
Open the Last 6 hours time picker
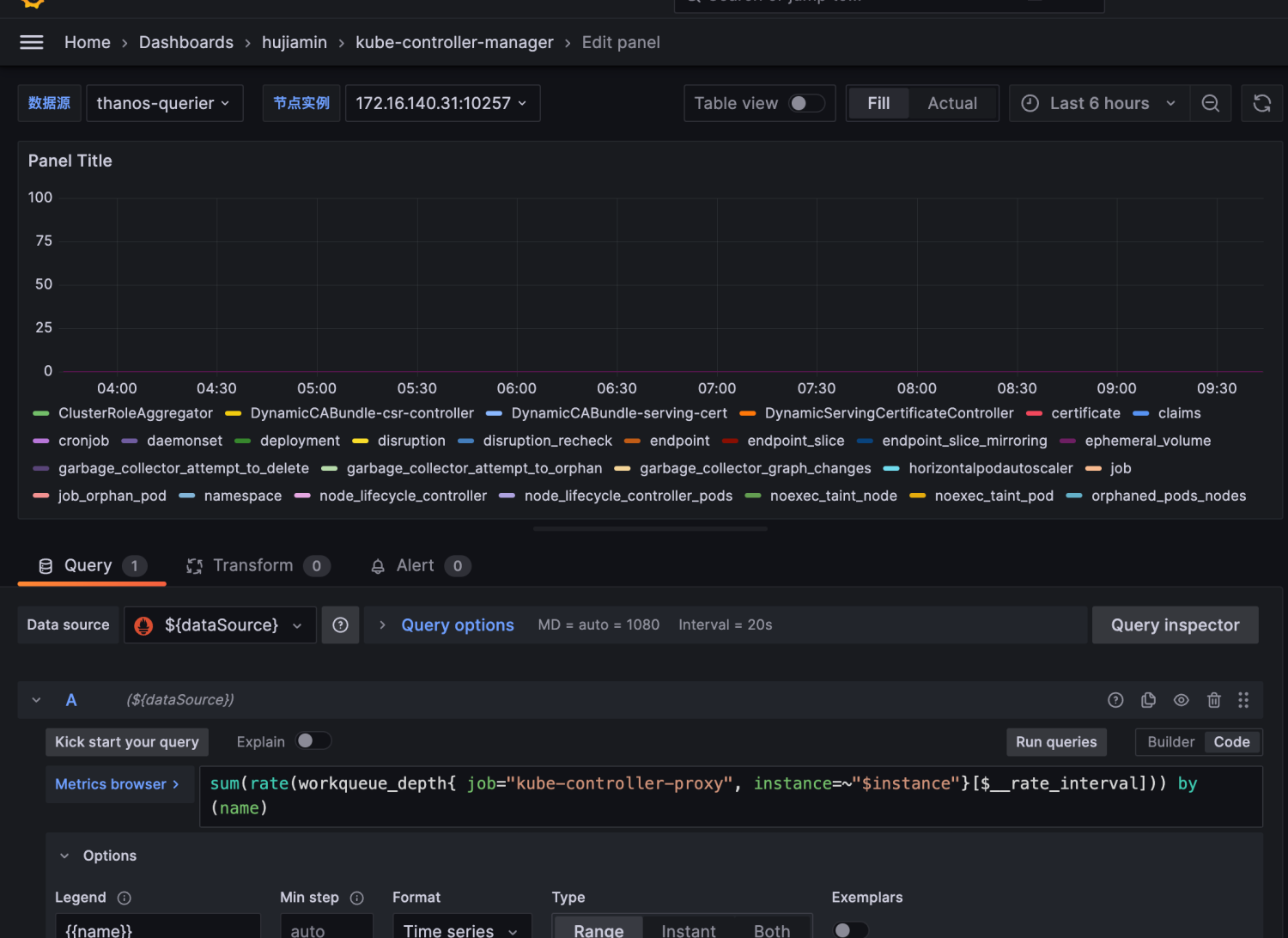pyautogui.click(x=1098, y=103)
